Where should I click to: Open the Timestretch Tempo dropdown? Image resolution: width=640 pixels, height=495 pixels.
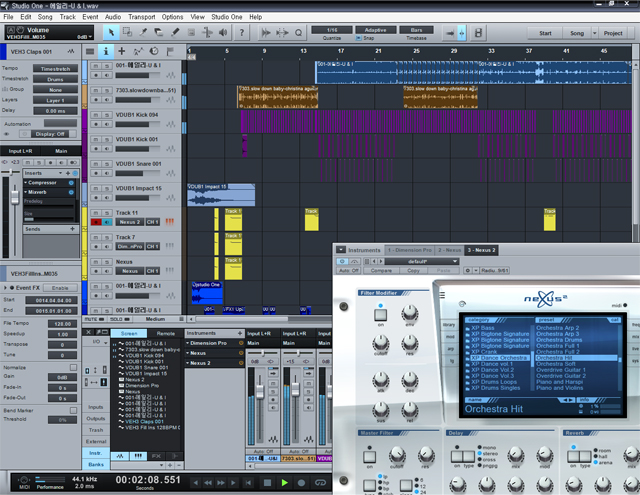point(55,69)
